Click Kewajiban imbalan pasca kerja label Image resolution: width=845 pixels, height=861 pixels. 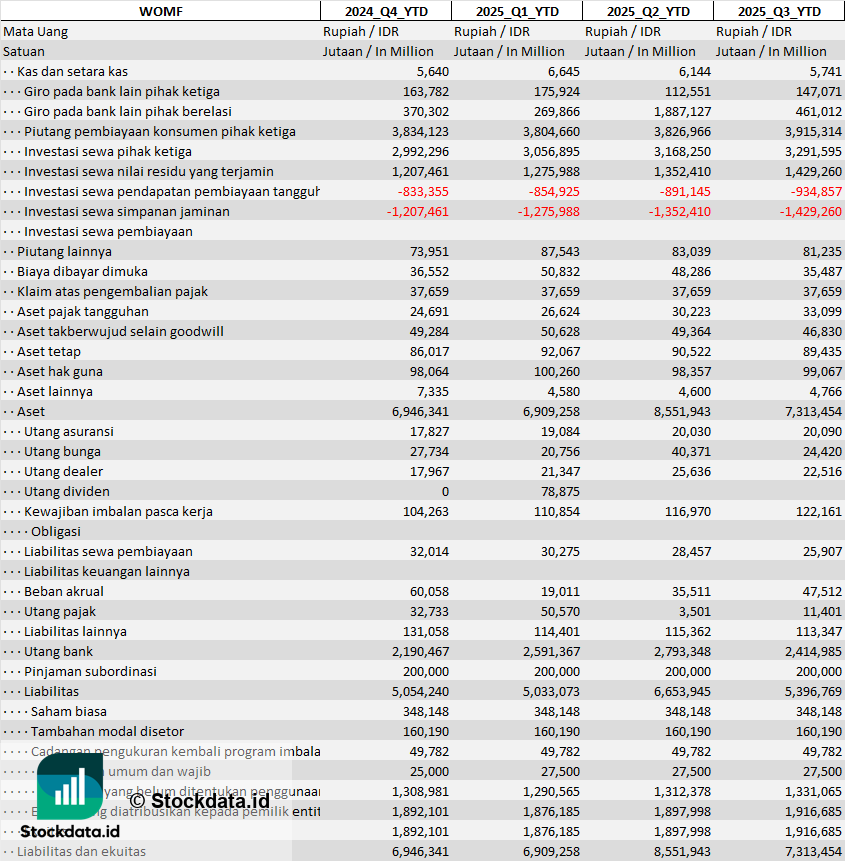[x=119, y=512]
